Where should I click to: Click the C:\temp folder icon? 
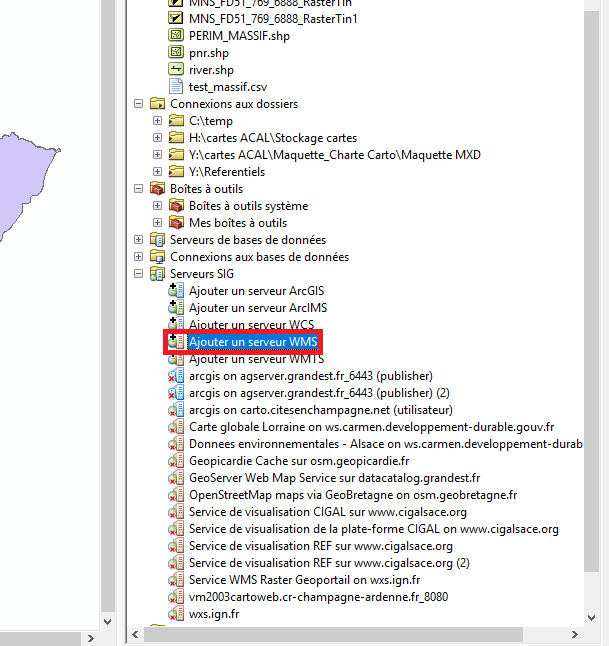pyautogui.click(x=176, y=120)
